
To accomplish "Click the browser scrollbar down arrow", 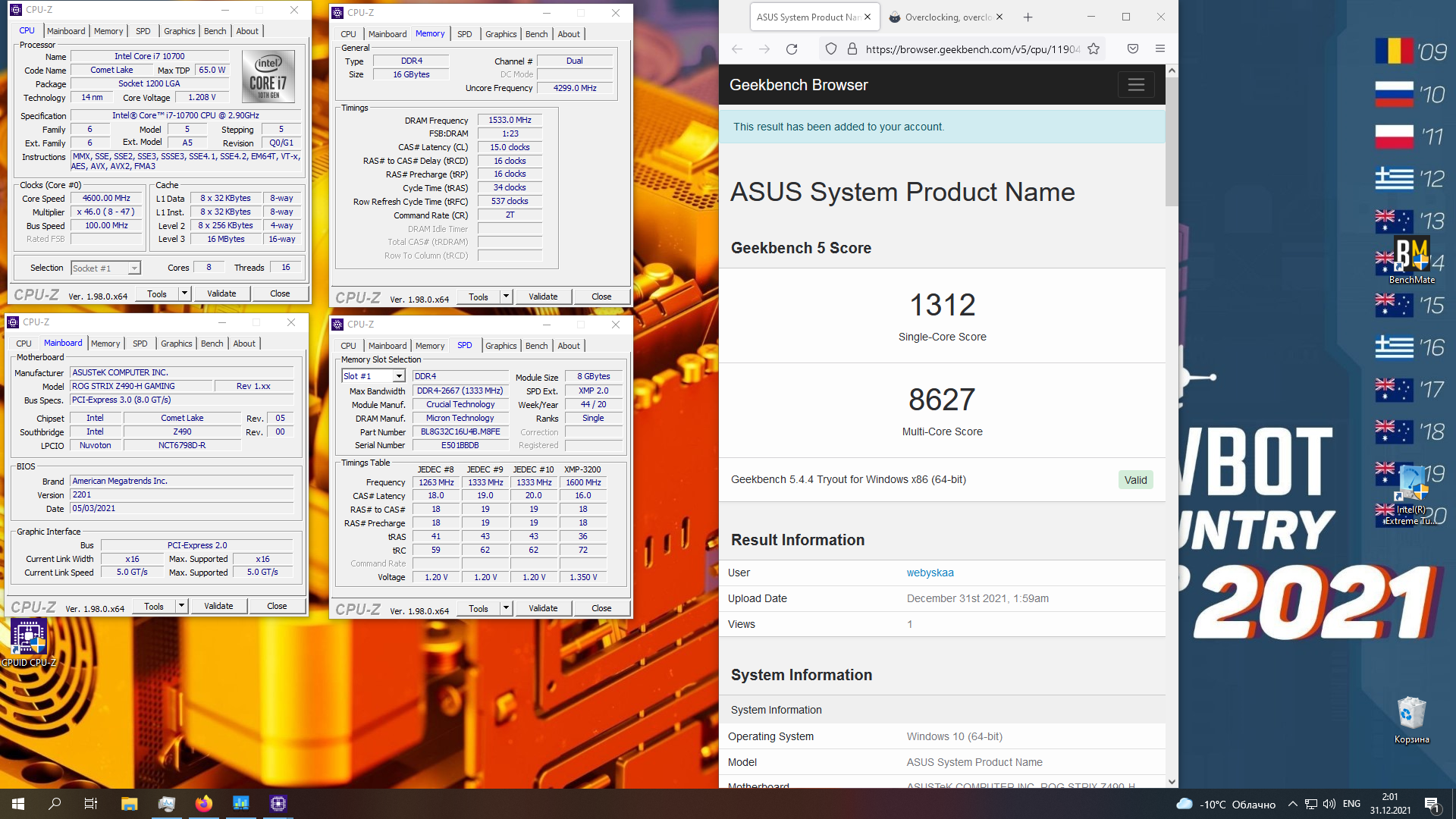I will [x=1172, y=782].
